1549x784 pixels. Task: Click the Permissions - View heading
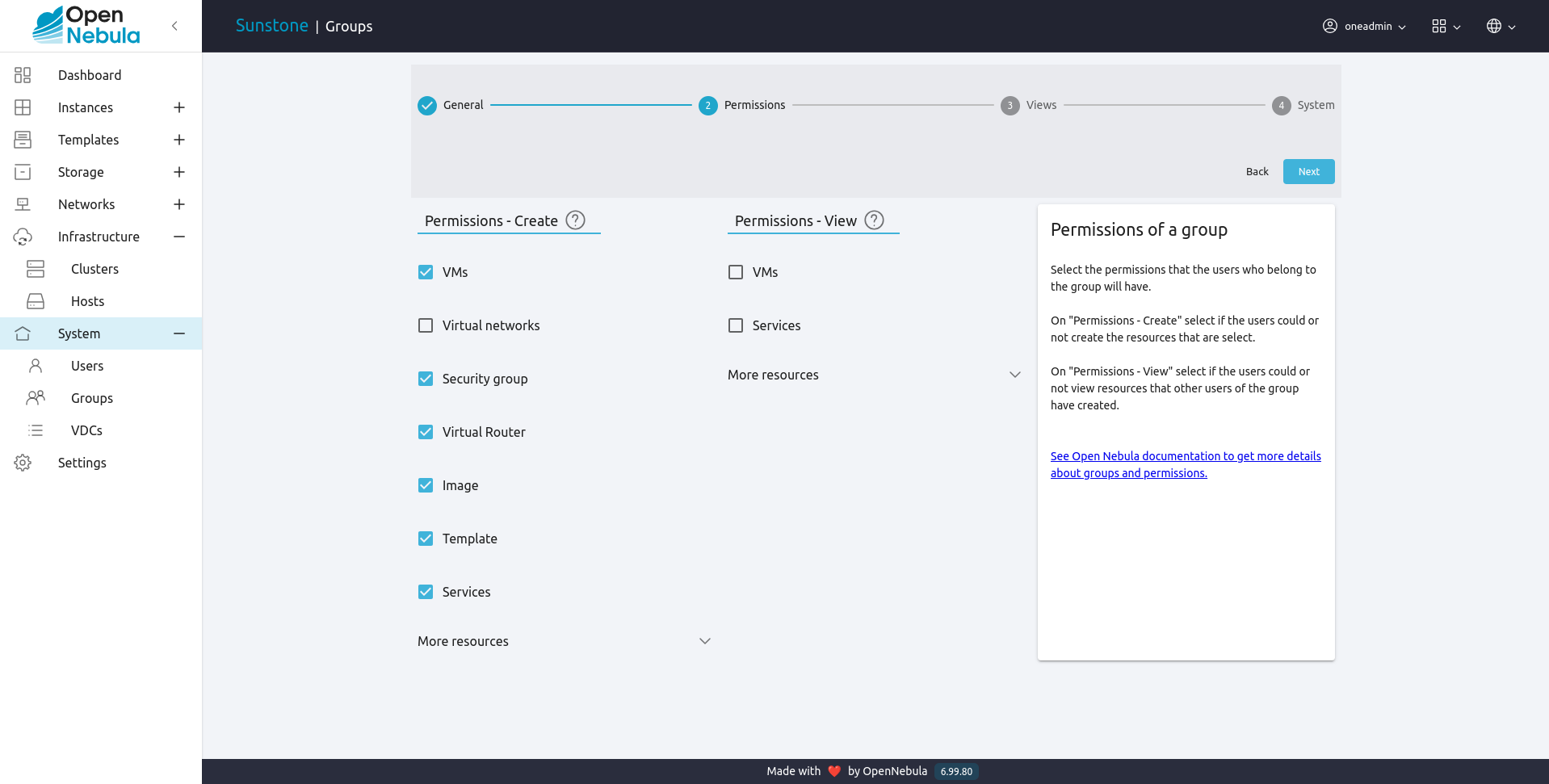(795, 220)
